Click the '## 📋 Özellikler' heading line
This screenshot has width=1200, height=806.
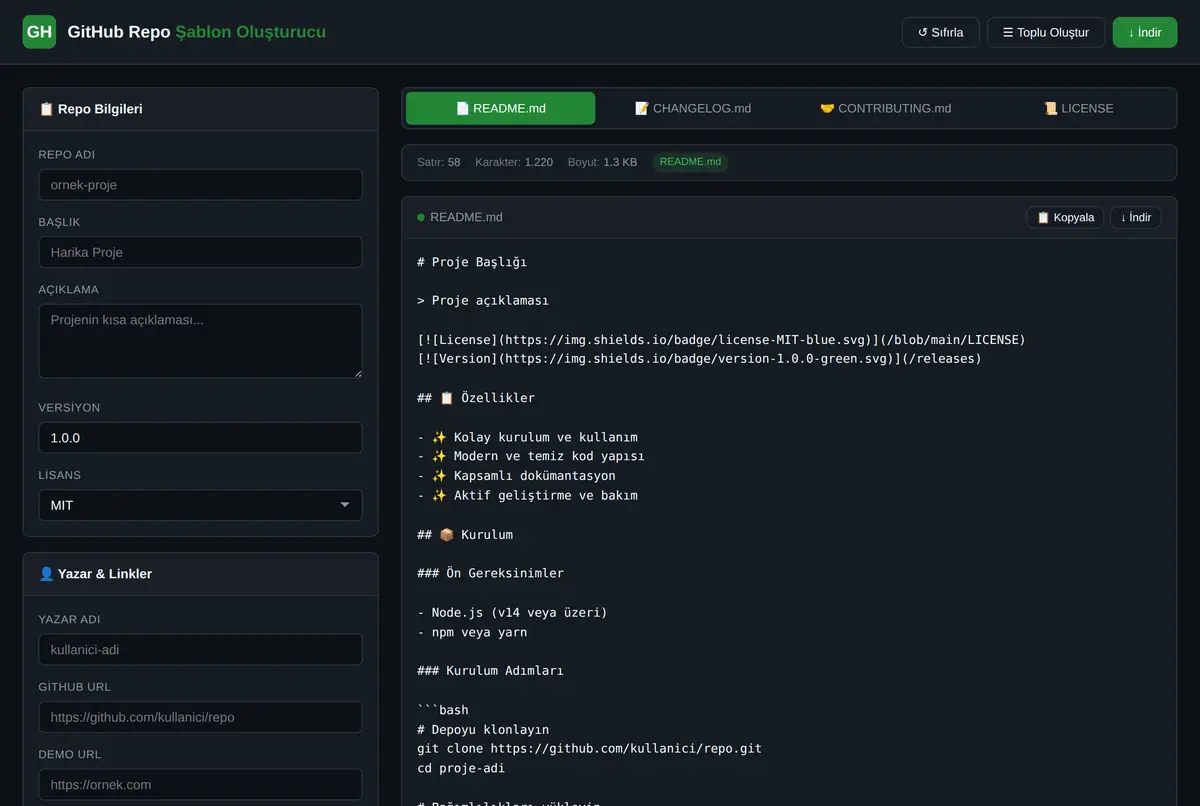click(x=476, y=398)
